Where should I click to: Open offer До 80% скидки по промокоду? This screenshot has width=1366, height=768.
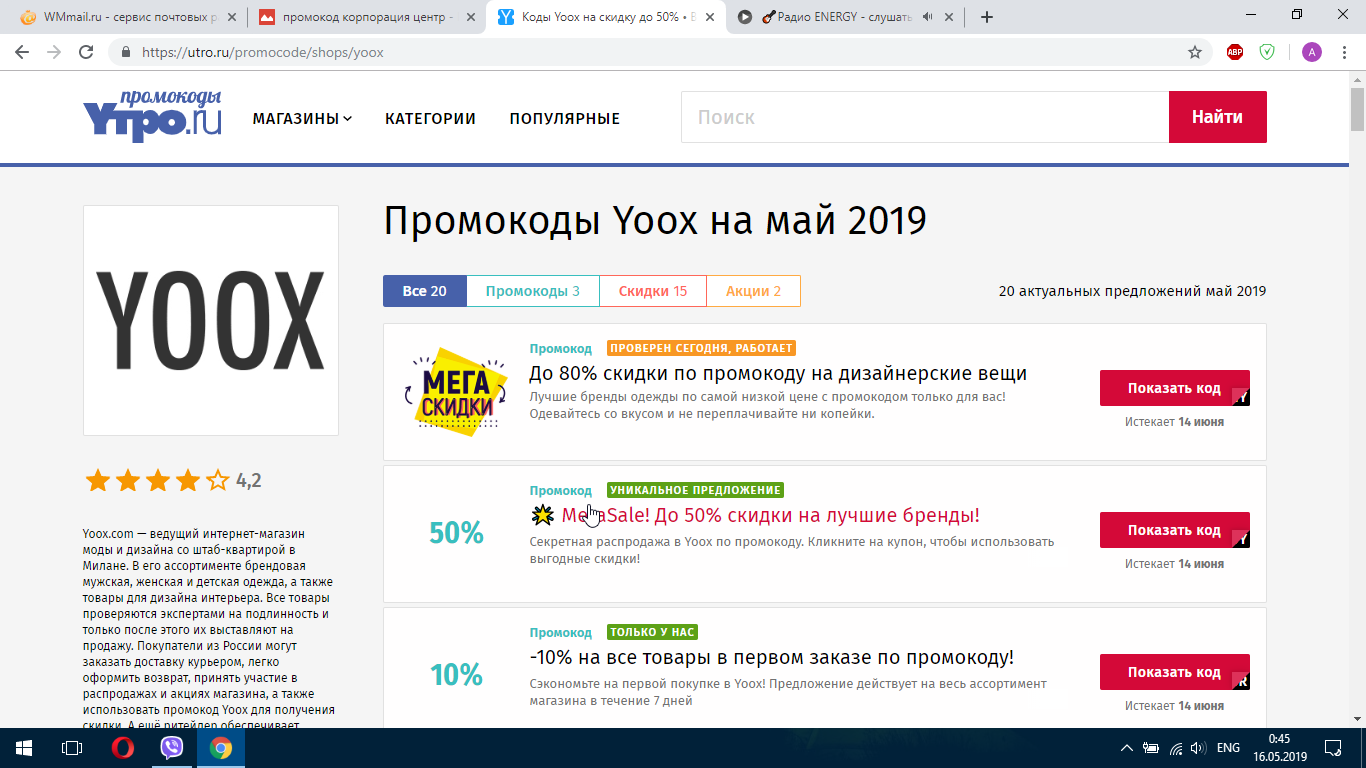(x=778, y=373)
